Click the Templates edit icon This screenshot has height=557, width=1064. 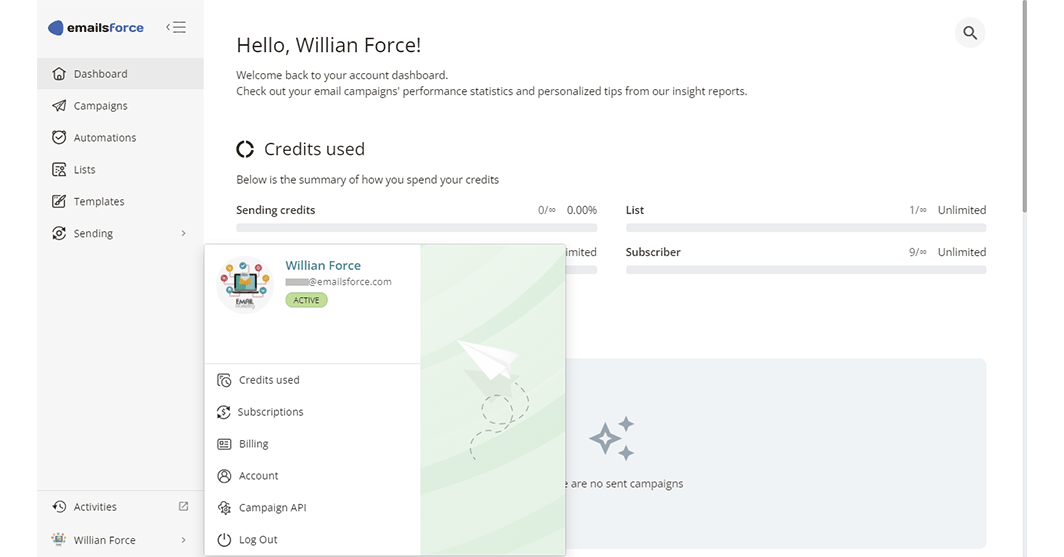click(59, 202)
